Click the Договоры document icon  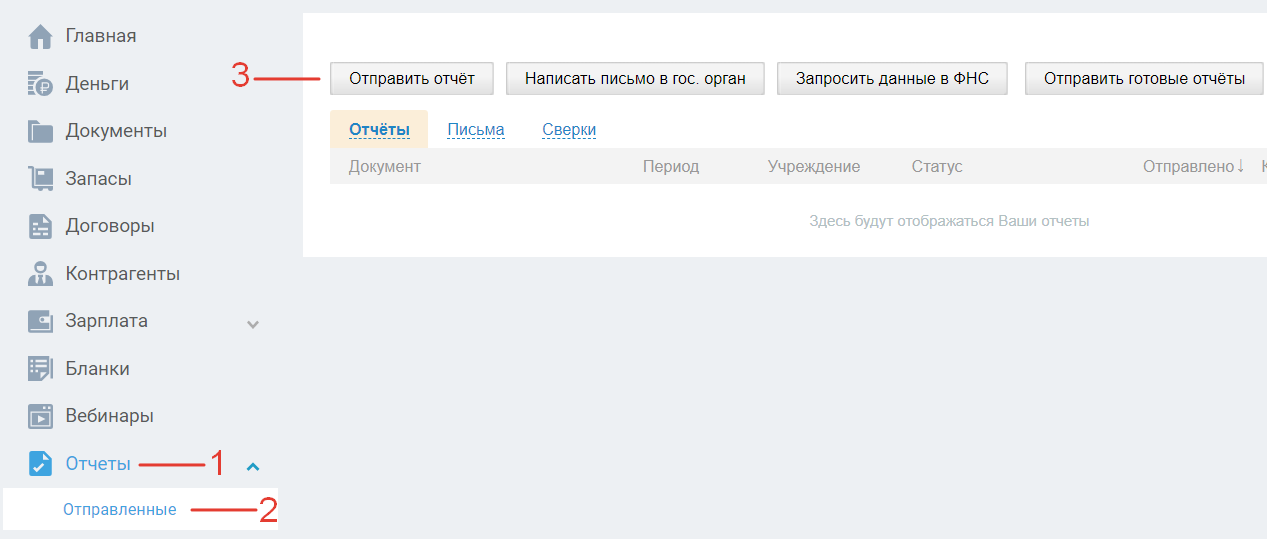click(x=40, y=226)
